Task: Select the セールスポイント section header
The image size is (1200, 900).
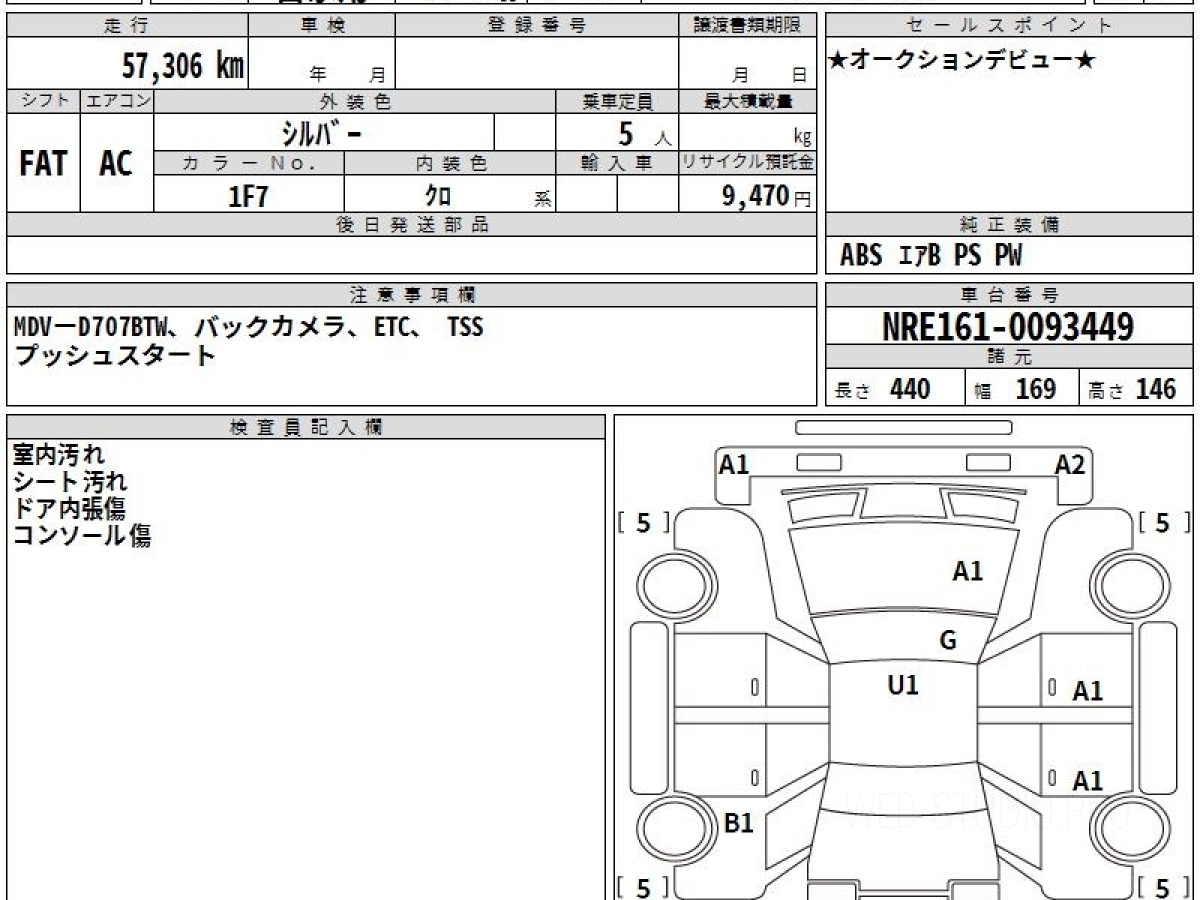Action: click(x=1009, y=26)
